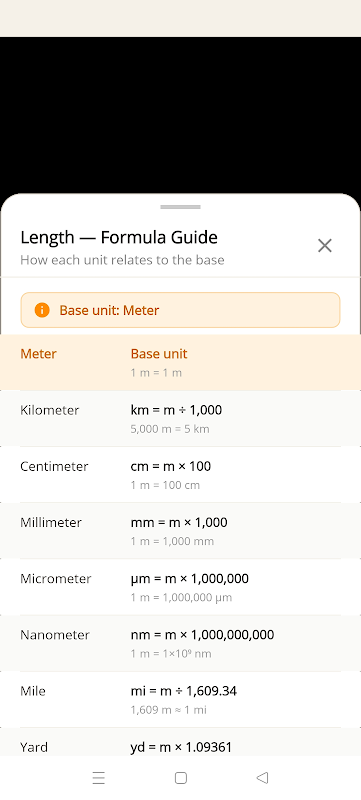Tap the 5,000 m = 5 km example
Image resolution: width=361 pixels, height=800 pixels.
(x=170, y=429)
